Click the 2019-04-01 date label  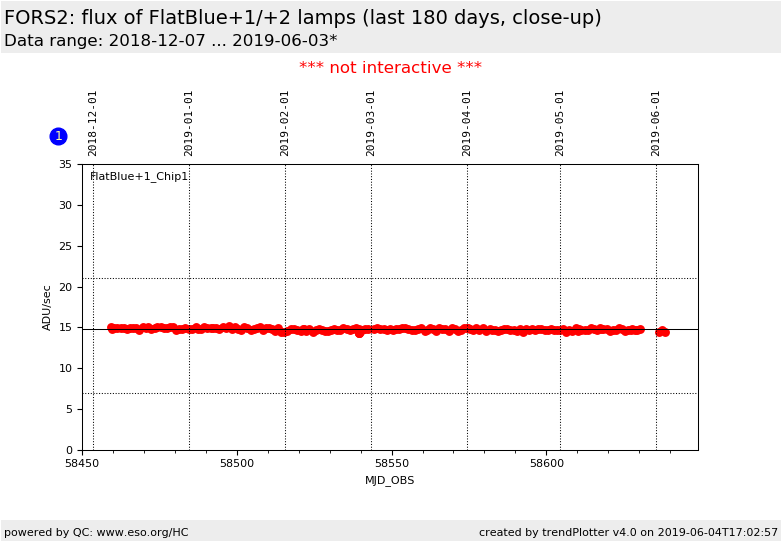(x=466, y=123)
